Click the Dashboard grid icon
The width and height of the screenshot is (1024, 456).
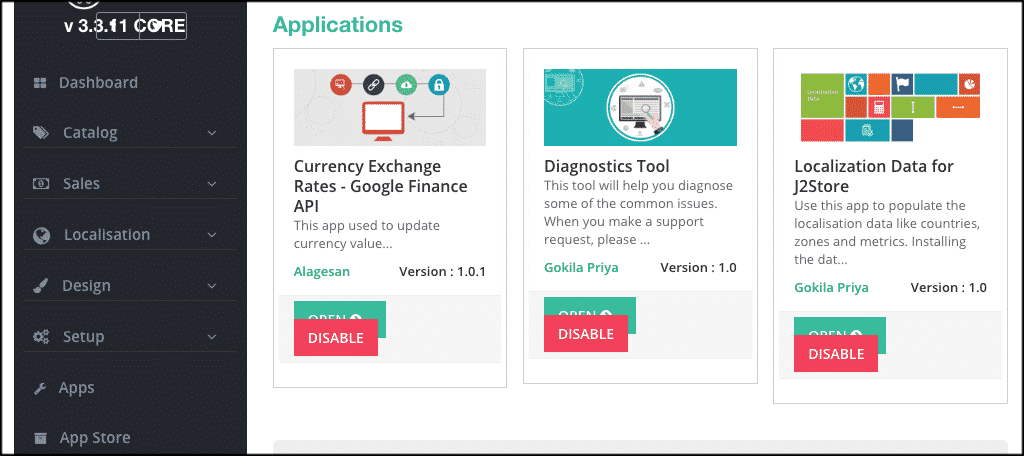[40, 83]
